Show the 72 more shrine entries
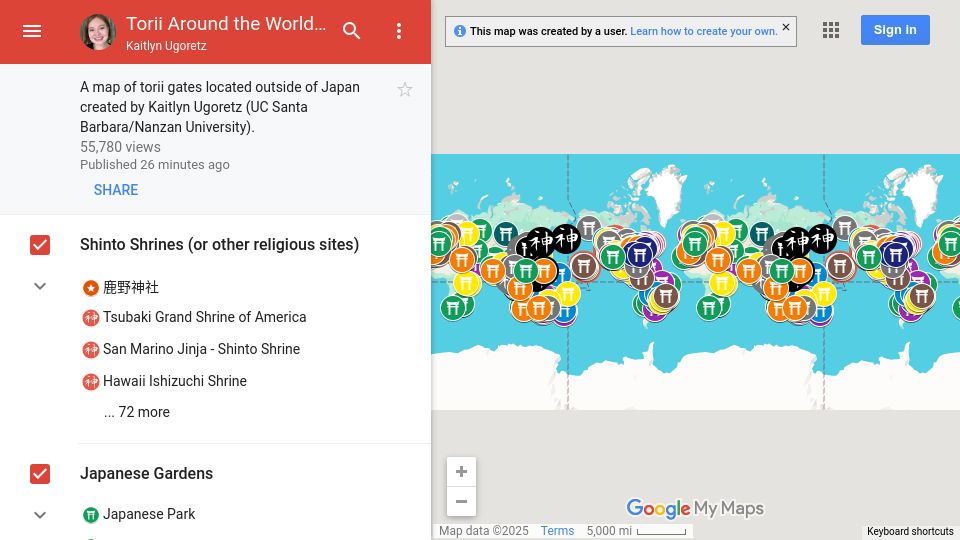The width and height of the screenshot is (960, 540). pos(137,412)
